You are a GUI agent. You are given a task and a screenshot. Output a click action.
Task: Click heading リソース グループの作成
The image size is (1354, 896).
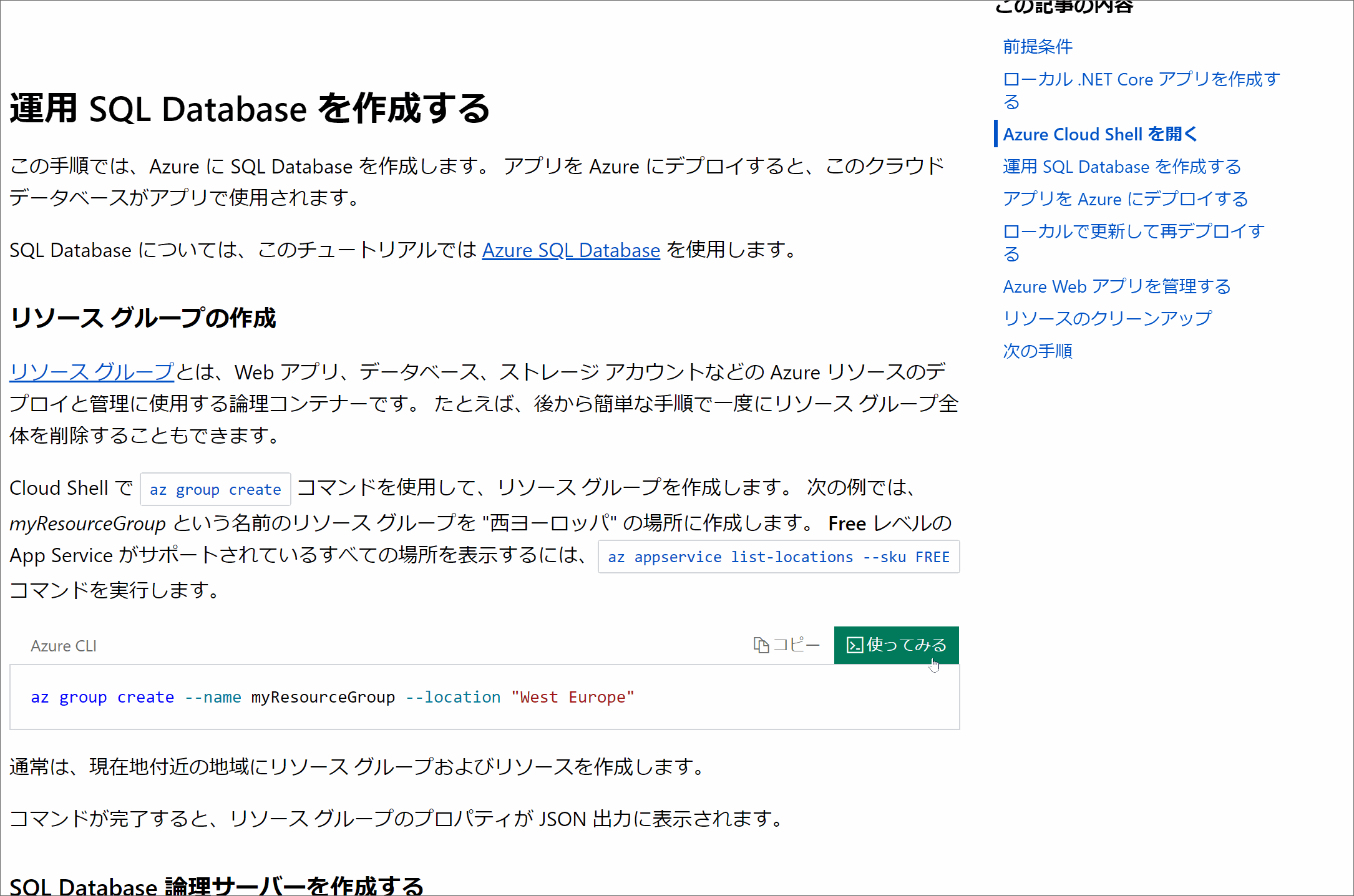pos(143,318)
